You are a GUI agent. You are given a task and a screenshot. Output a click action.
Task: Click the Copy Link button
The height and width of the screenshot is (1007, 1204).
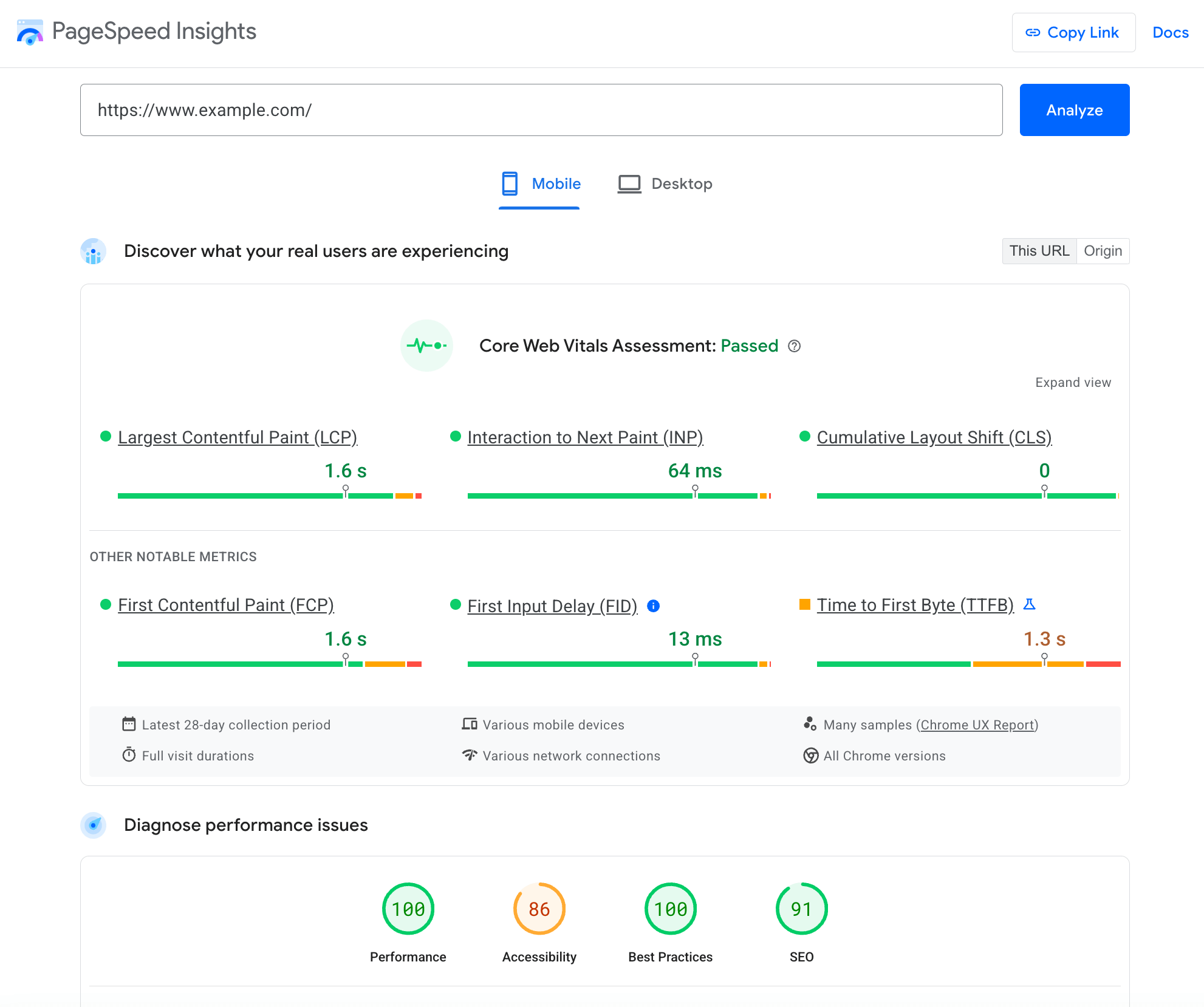tap(1071, 33)
